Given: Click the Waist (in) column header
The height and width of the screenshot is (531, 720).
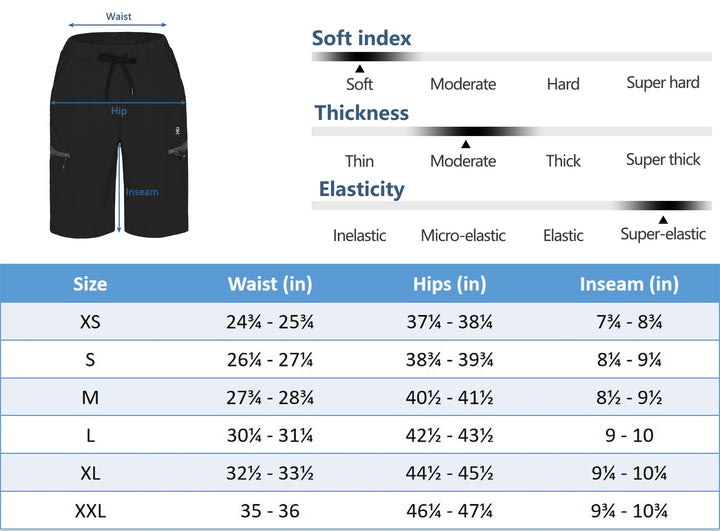Looking at the screenshot, I should coord(270,284).
